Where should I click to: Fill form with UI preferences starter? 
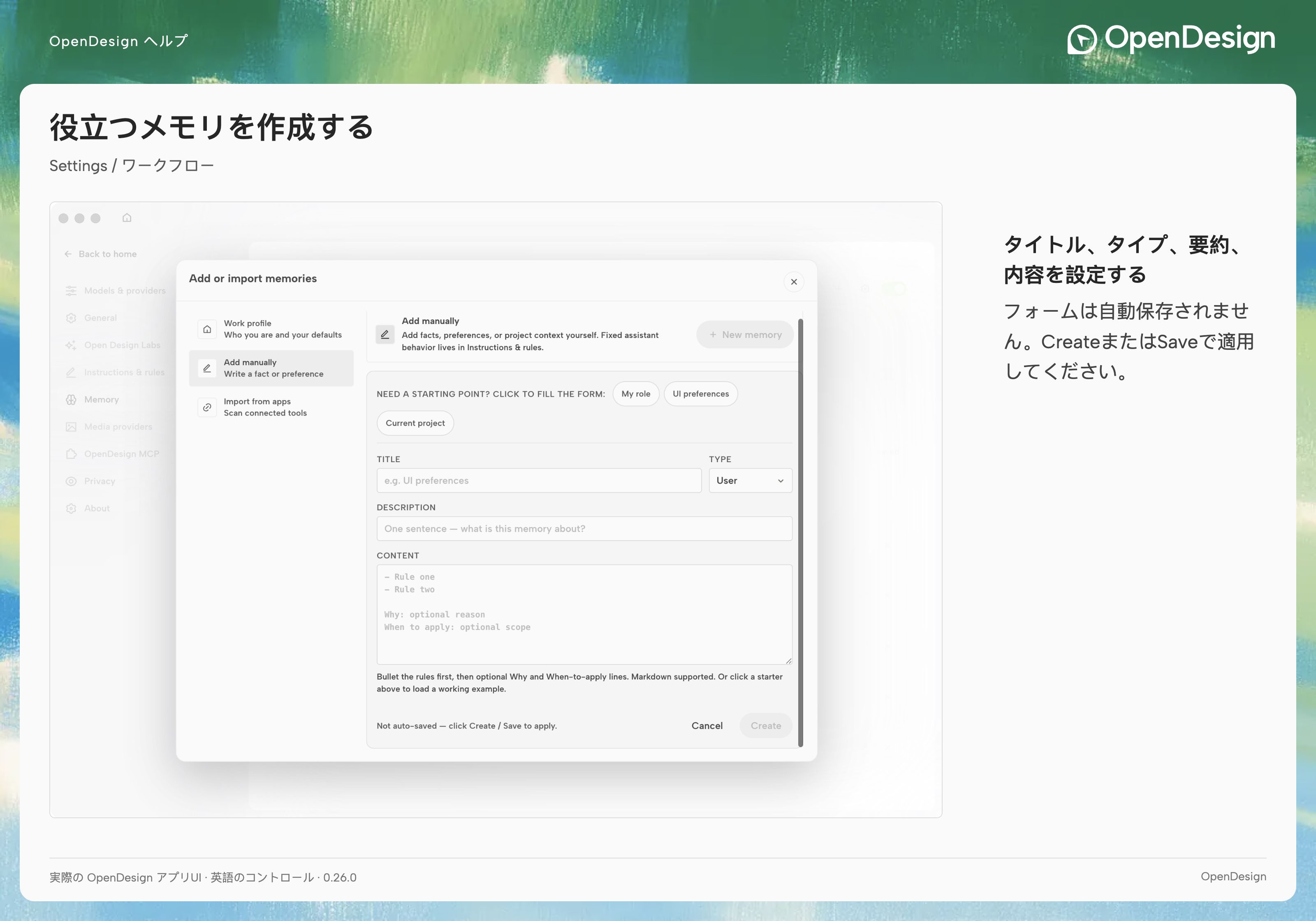(x=700, y=394)
